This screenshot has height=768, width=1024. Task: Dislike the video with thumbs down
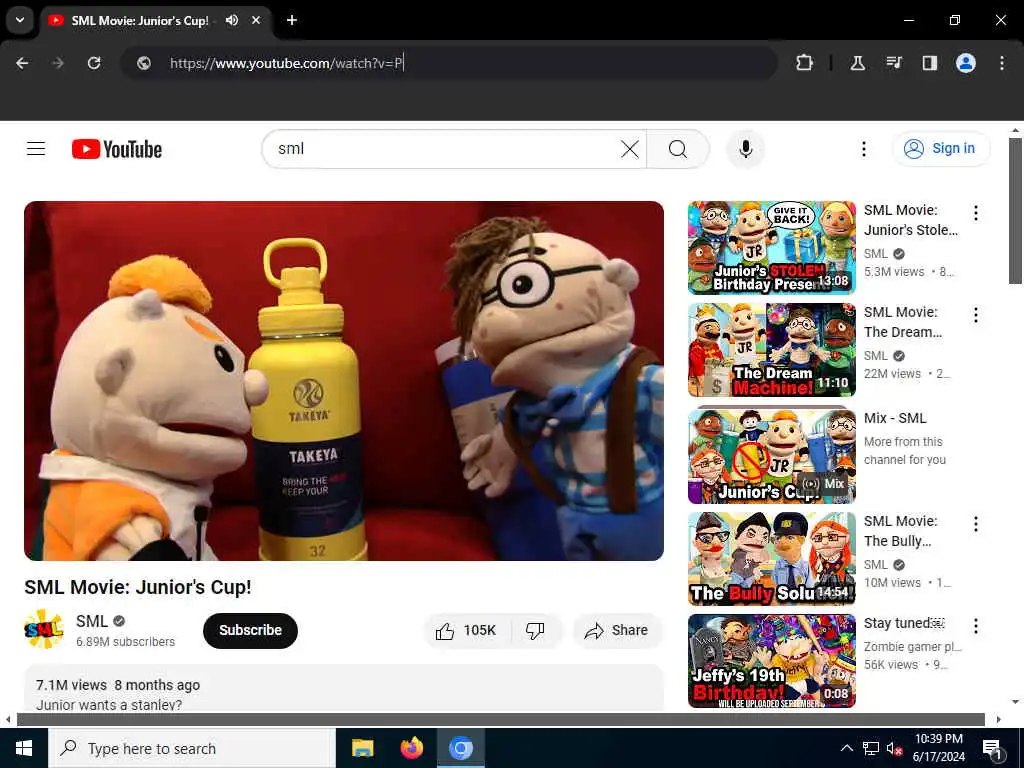pos(535,630)
